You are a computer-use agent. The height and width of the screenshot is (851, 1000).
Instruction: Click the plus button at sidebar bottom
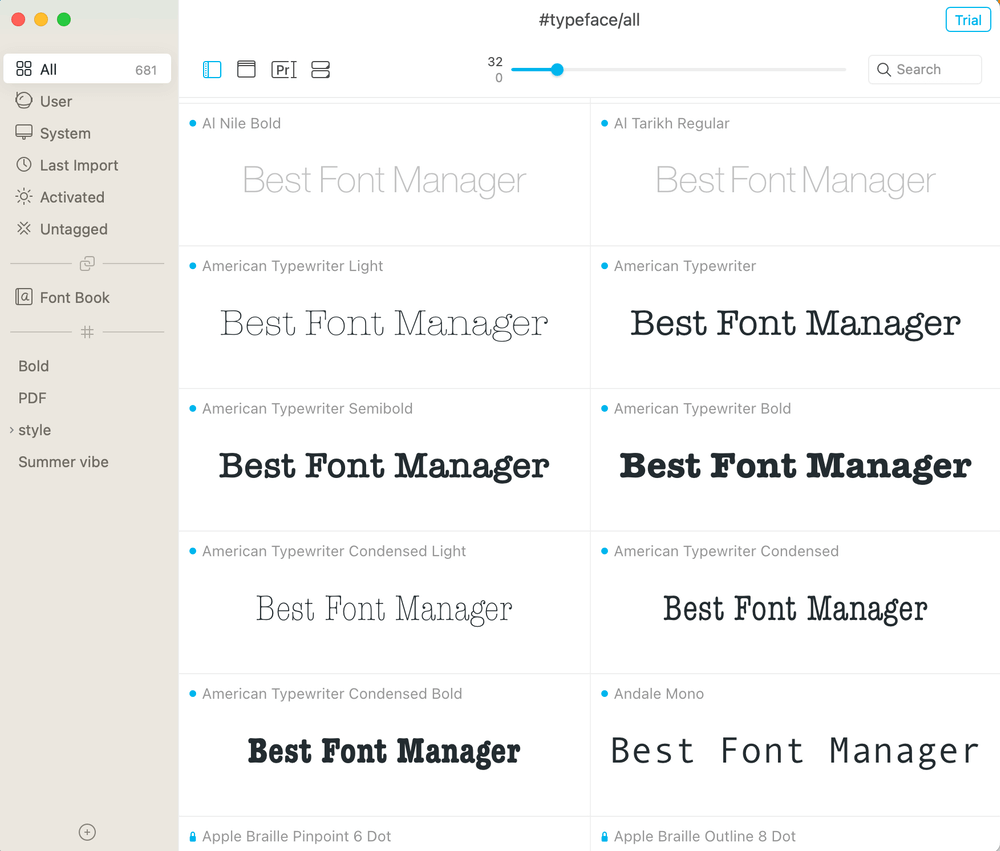pyautogui.click(x=87, y=832)
